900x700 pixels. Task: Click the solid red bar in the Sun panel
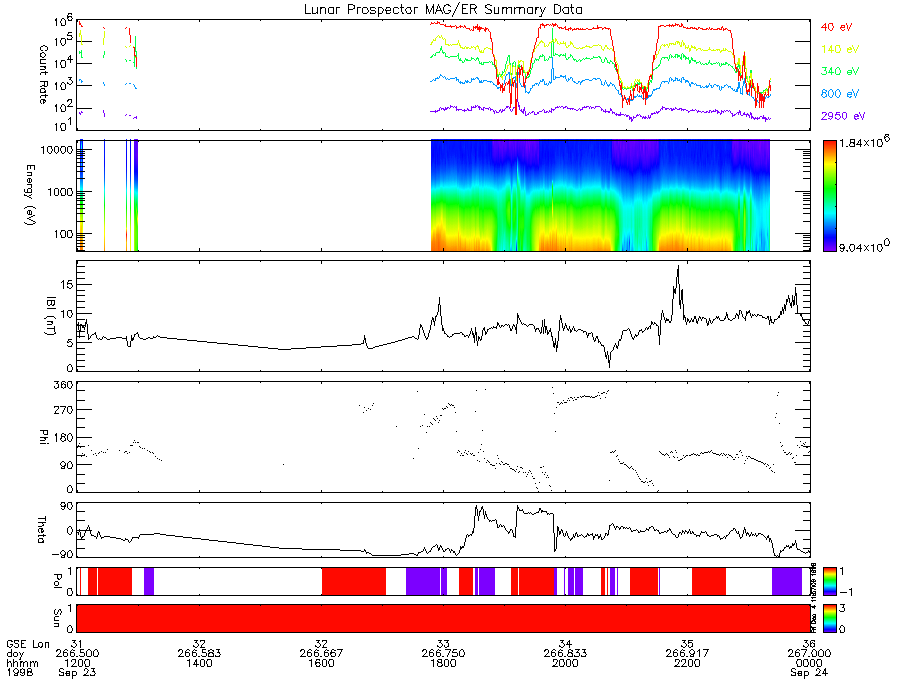coord(443,619)
